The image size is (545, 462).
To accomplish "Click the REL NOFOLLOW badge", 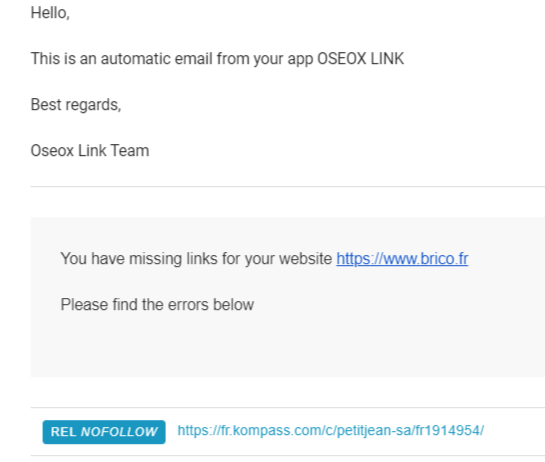I will tap(104, 432).
